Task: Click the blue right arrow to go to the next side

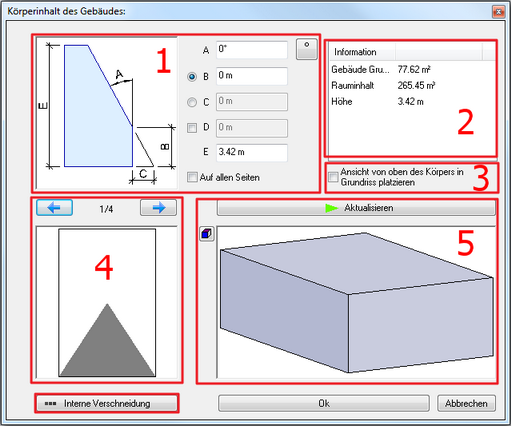Action: pyautogui.click(x=158, y=208)
